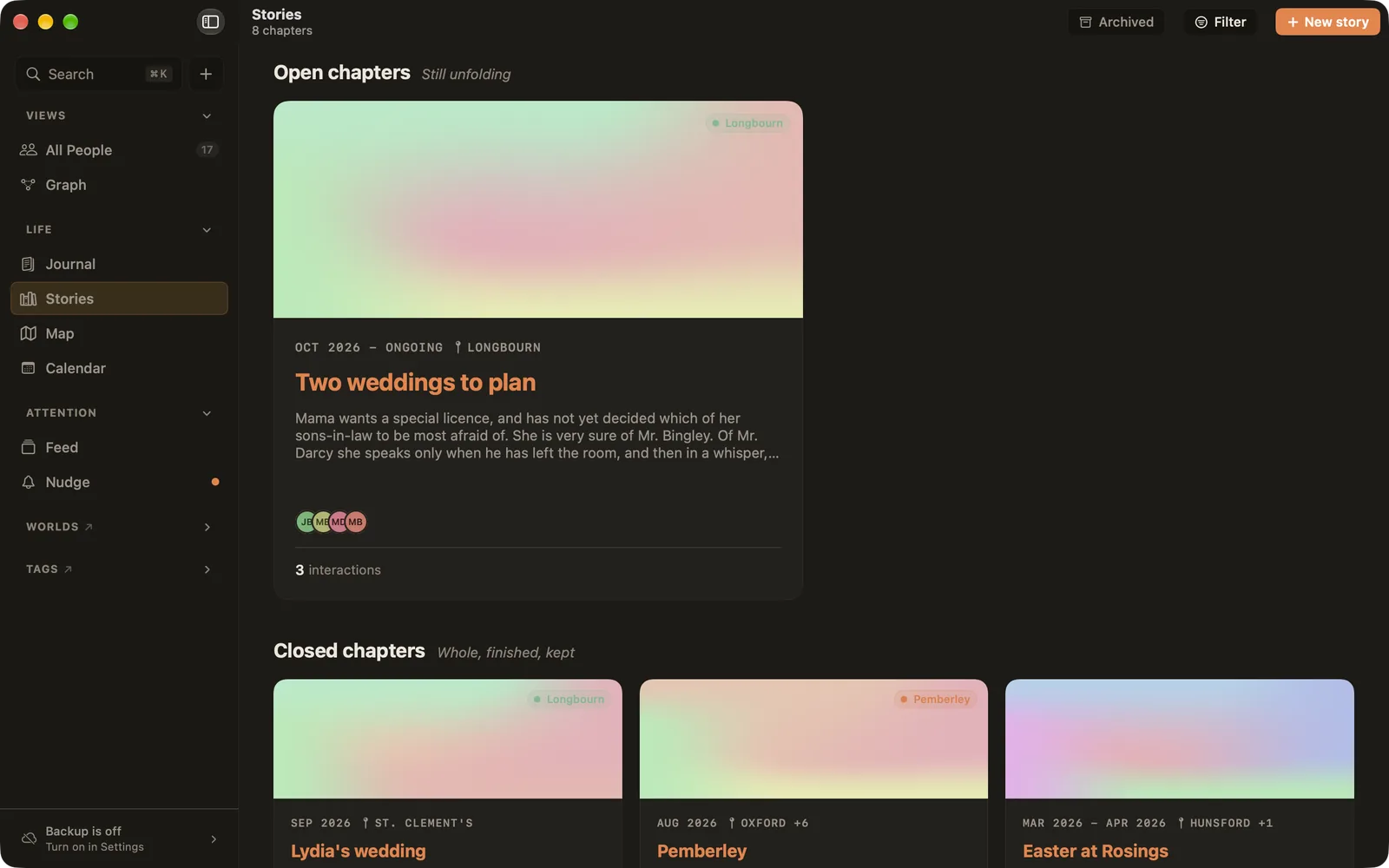The width and height of the screenshot is (1389, 868).
Task: Collapse the Views section chevron
Action: 207,115
